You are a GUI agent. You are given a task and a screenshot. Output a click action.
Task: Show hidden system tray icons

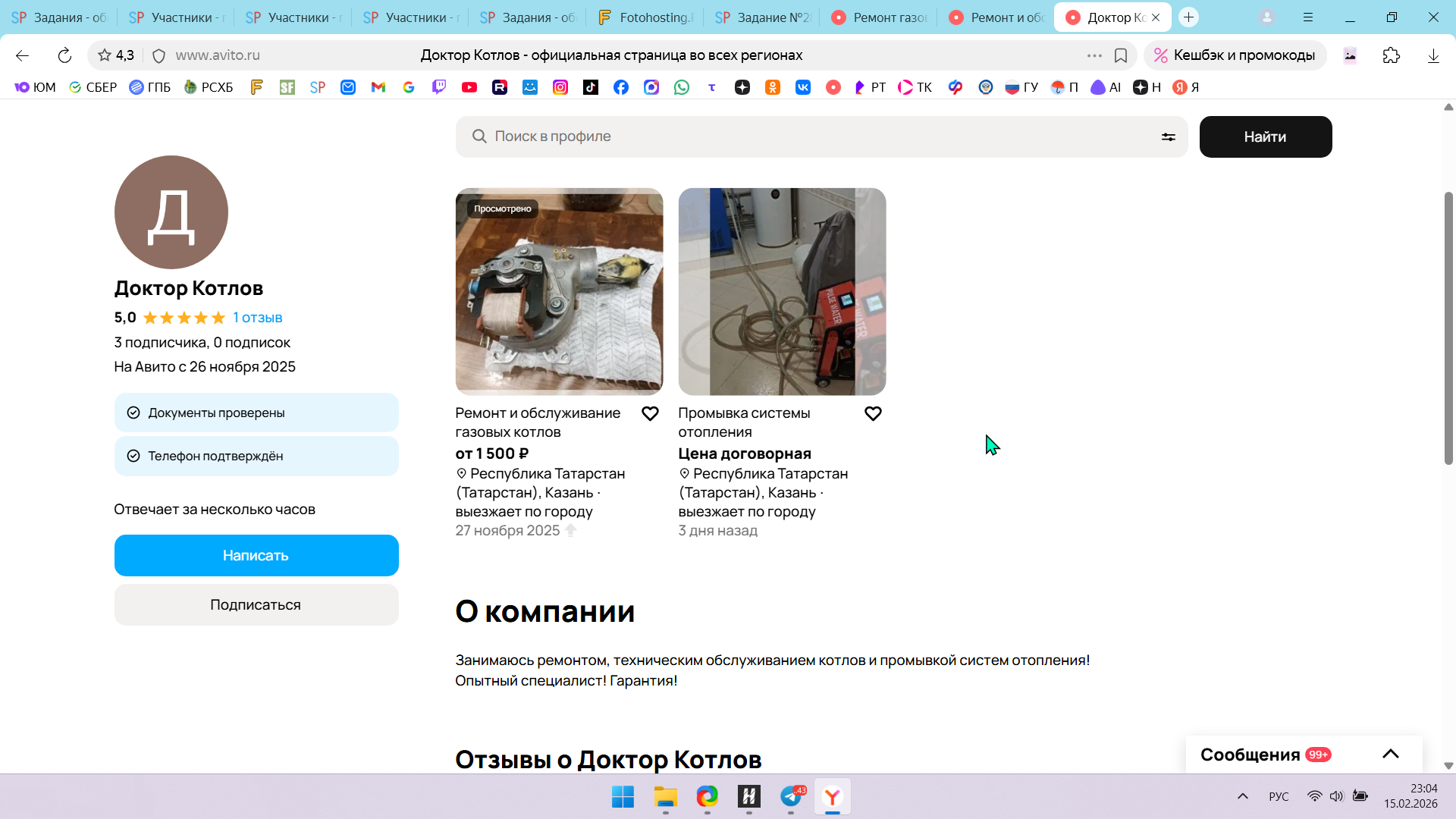1242,796
